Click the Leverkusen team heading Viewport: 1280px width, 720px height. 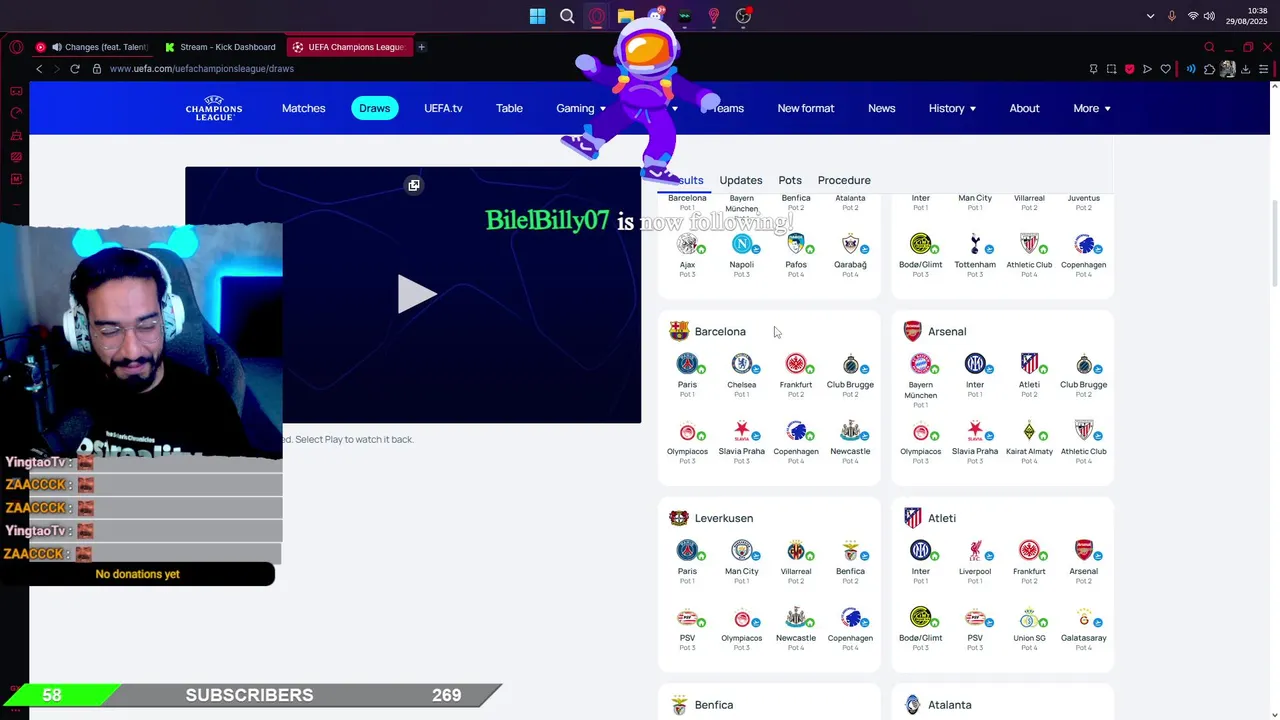tap(724, 518)
